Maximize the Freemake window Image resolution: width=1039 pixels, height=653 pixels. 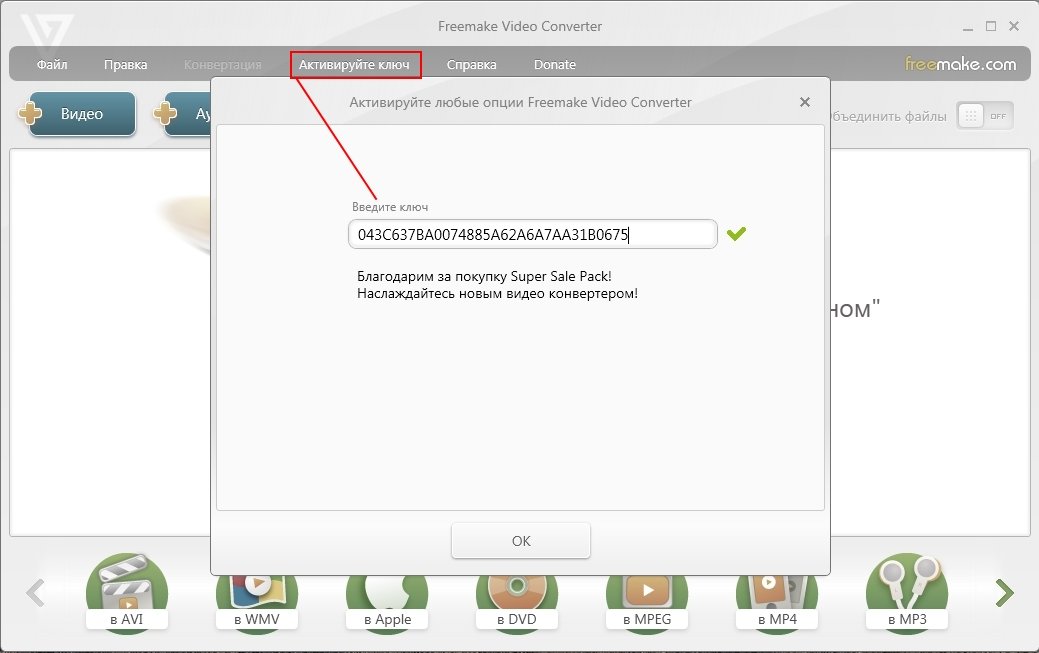click(991, 26)
